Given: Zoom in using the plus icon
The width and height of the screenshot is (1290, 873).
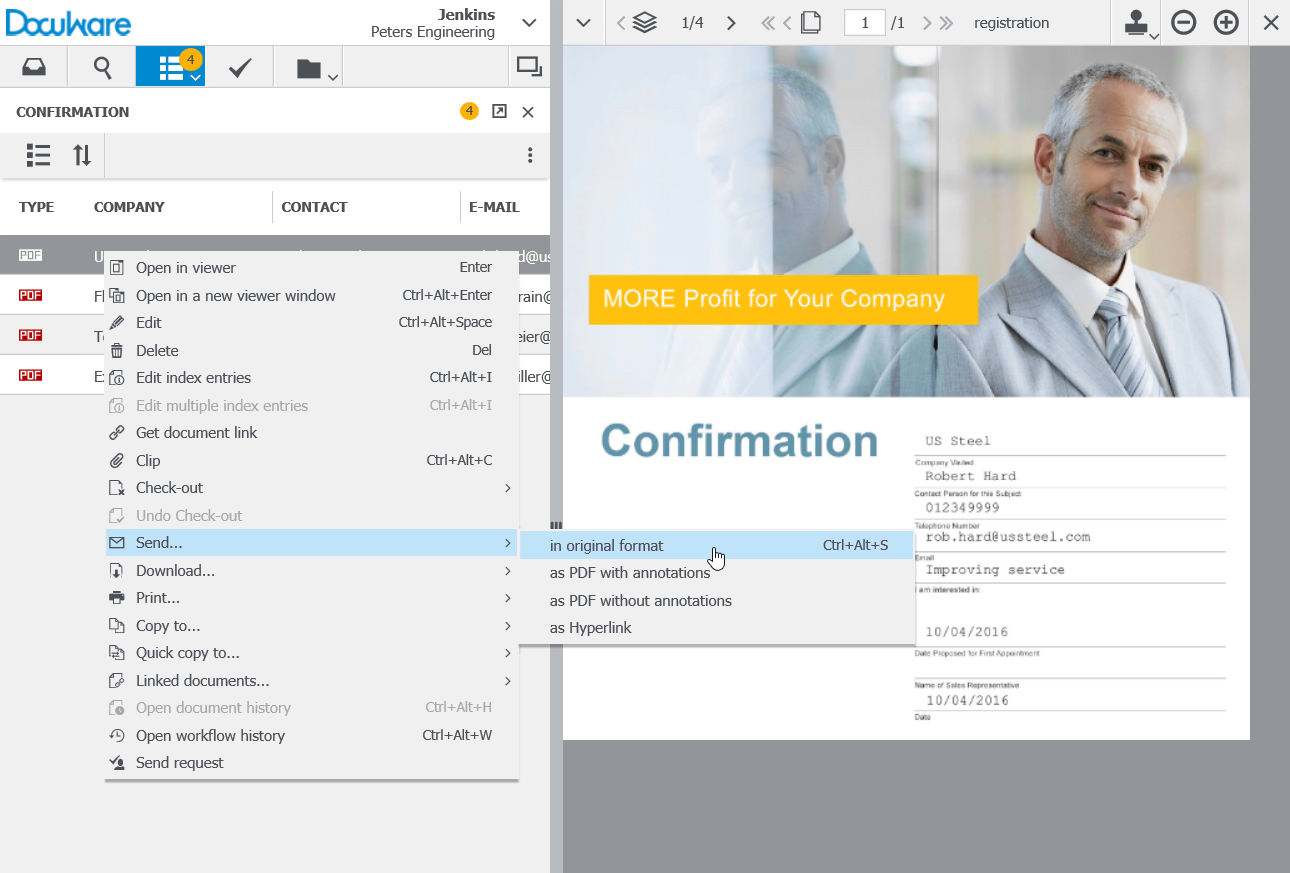Looking at the screenshot, I should point(1225,21).
